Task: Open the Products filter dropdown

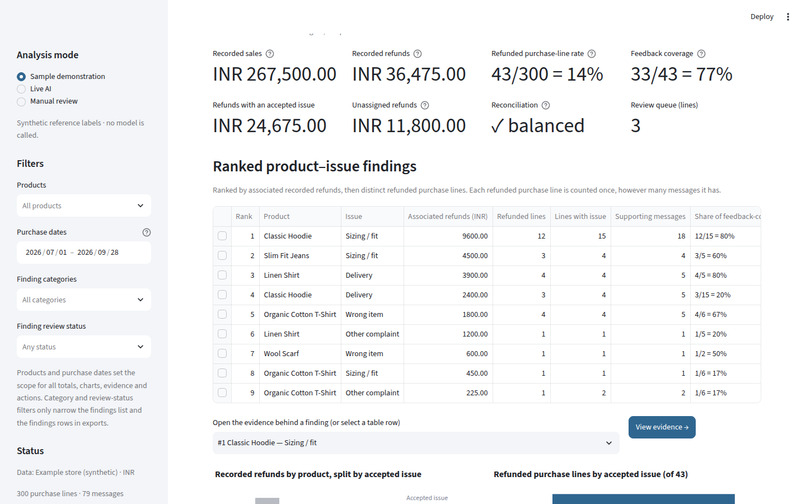Action: point(84,206)
